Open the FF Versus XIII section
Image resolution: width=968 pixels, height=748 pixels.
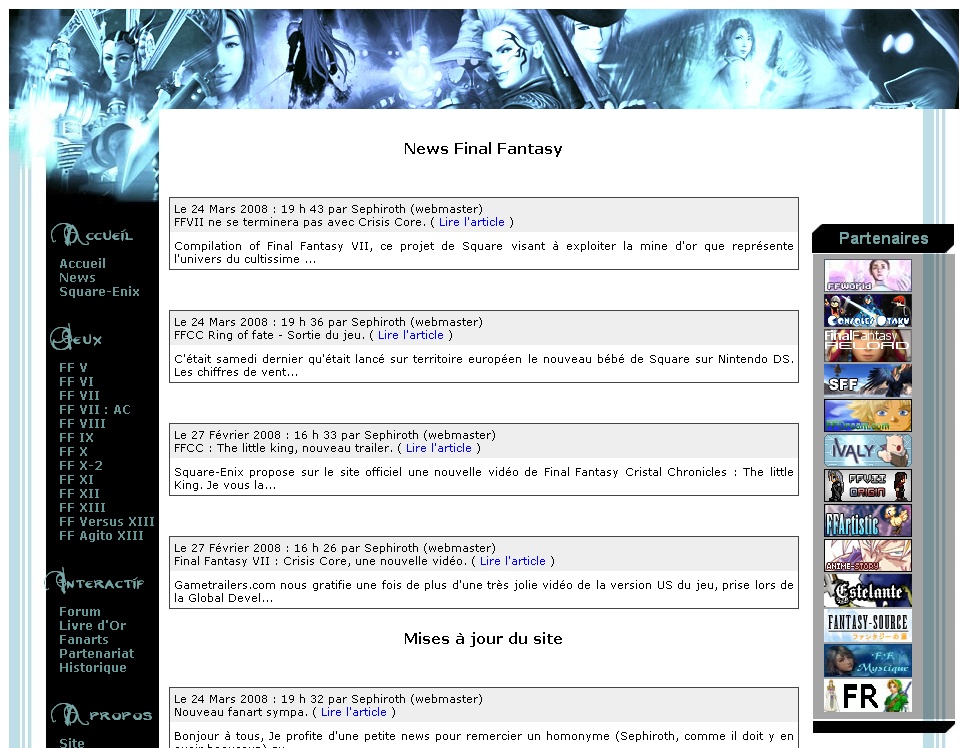point(107,522)
